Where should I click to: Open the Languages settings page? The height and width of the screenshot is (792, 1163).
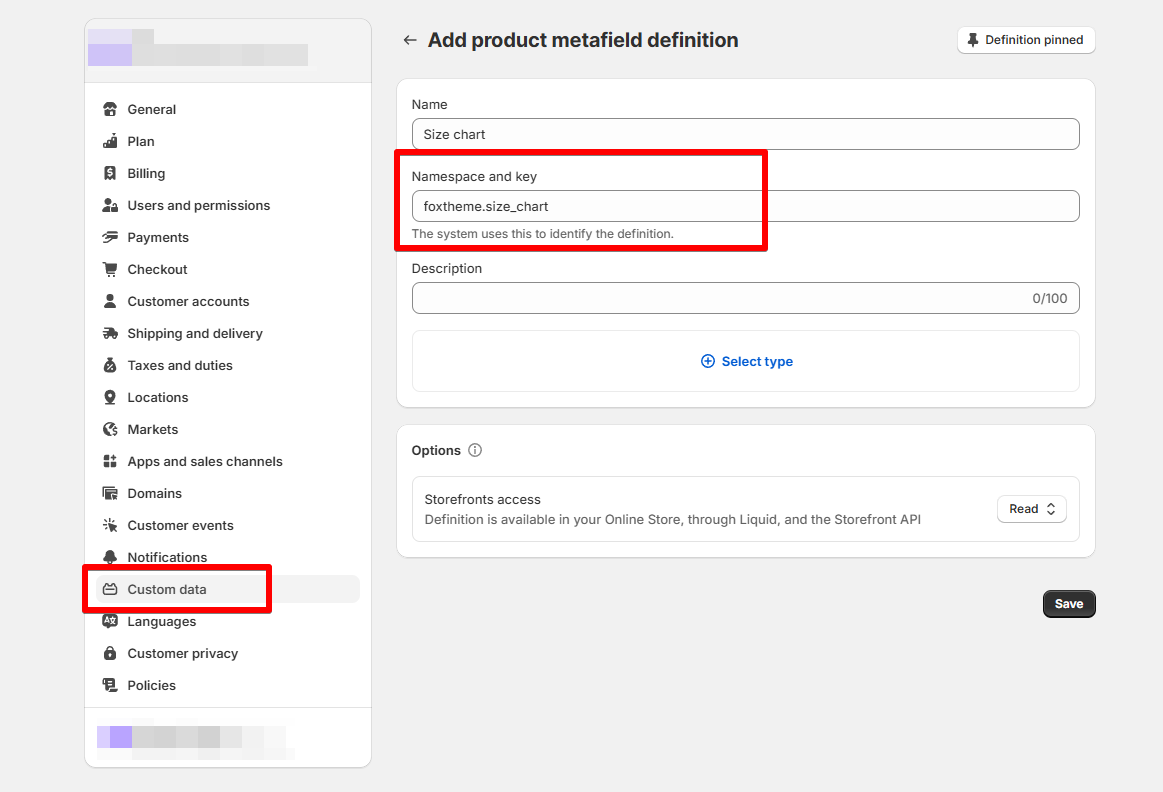[161, 622]
